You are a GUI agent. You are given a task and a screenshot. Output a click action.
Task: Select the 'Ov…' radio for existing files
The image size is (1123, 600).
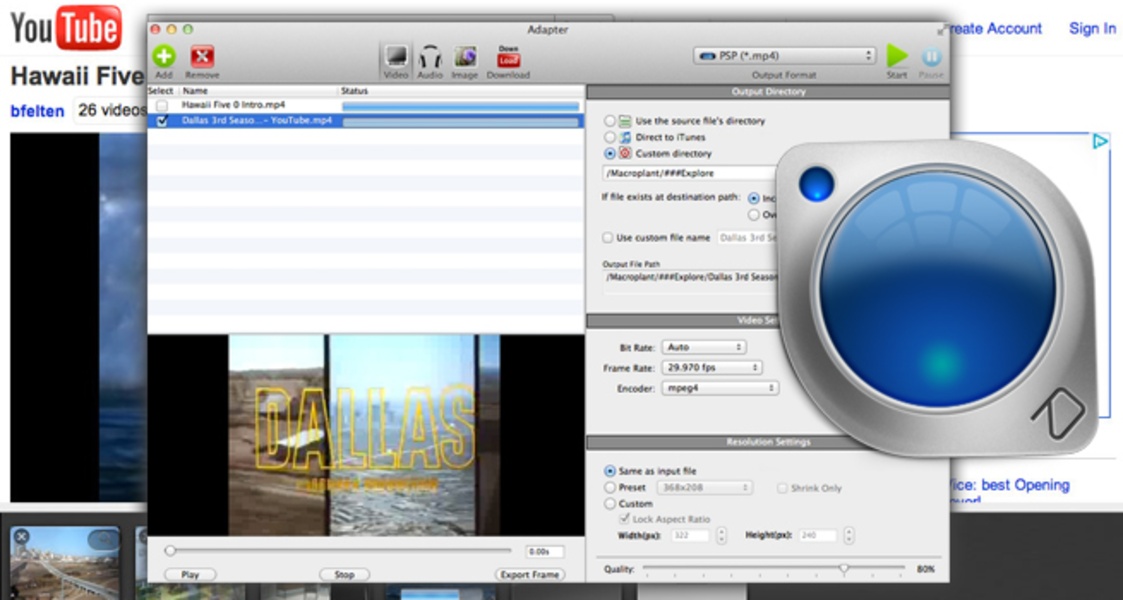click(x=753, y=215)
